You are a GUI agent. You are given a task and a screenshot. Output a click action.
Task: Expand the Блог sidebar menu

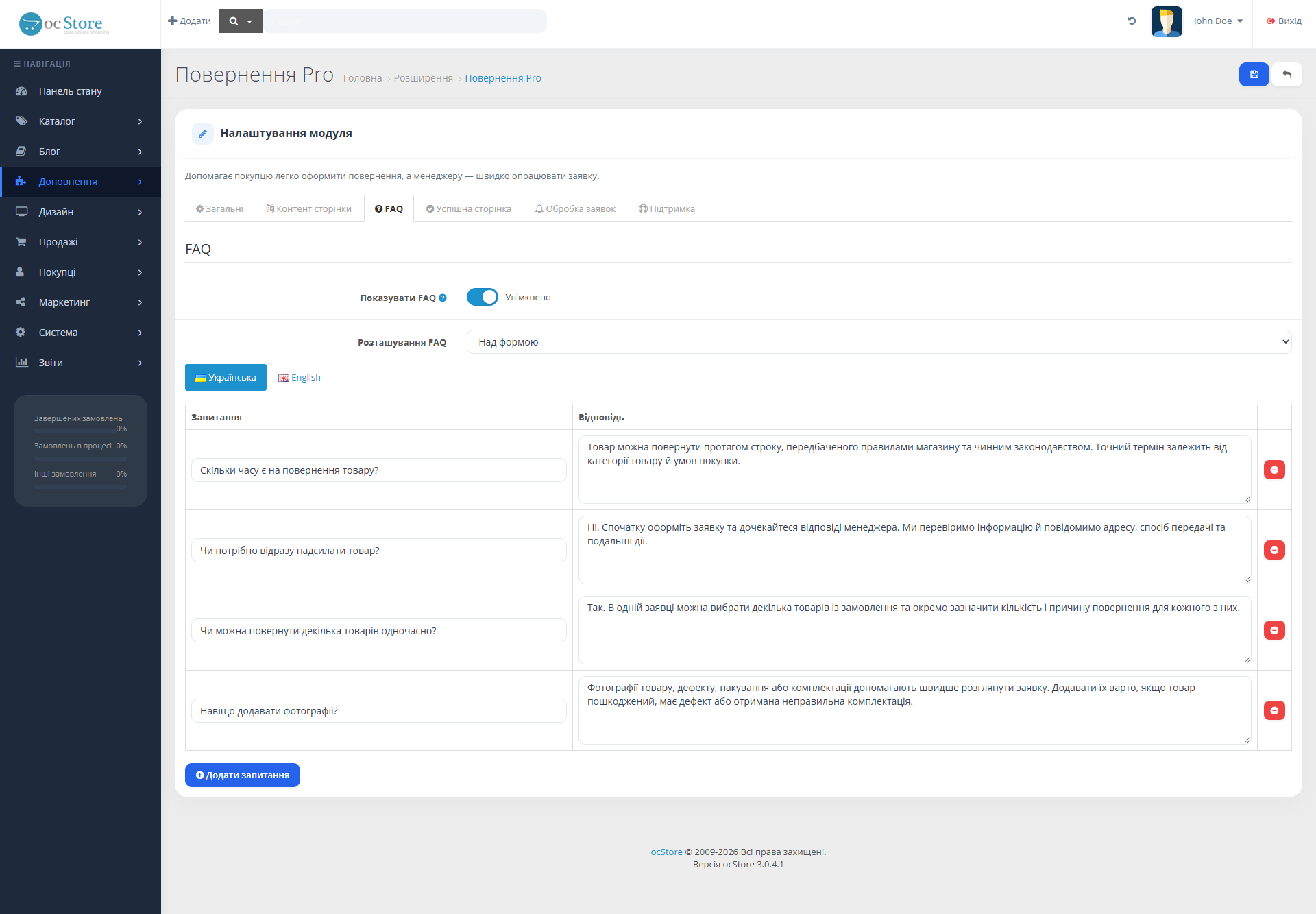80,152
